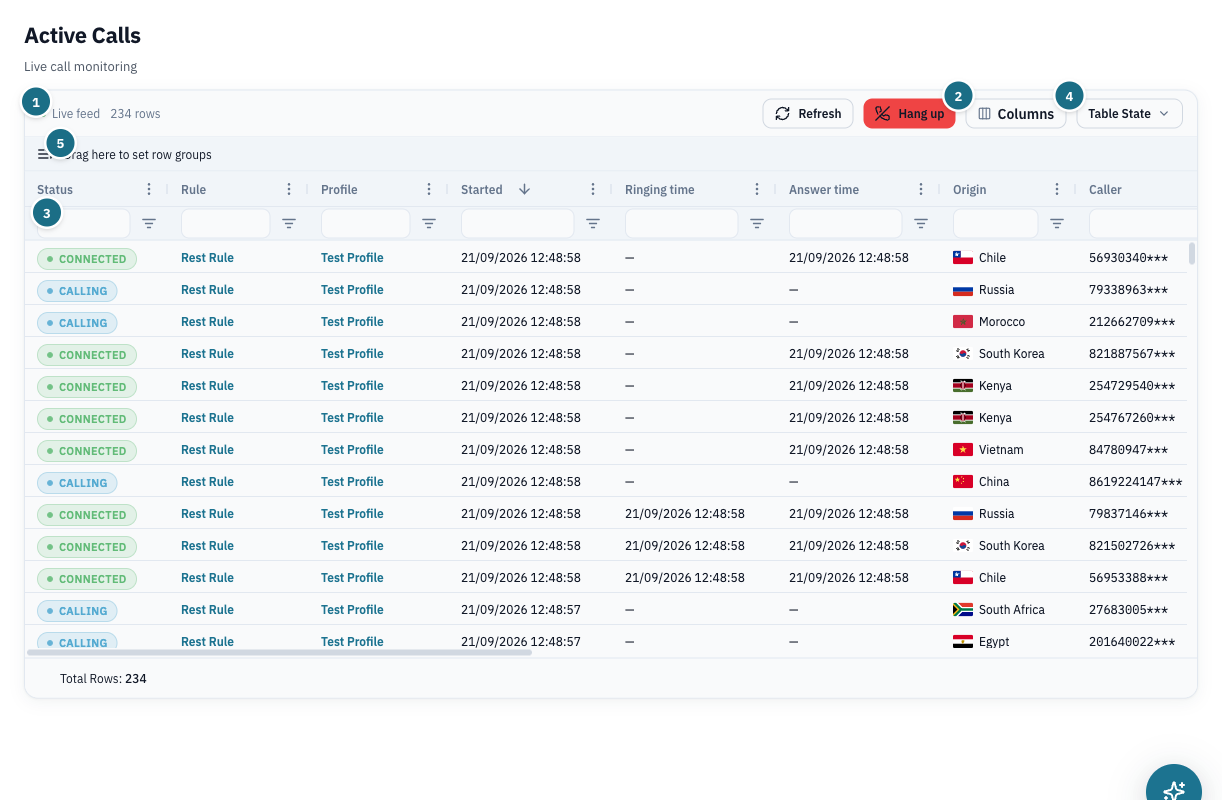The height and width of the screenshot is (800, 1222).
Task: Click the Profile filter funnel icon
Action: coord(429,223)
